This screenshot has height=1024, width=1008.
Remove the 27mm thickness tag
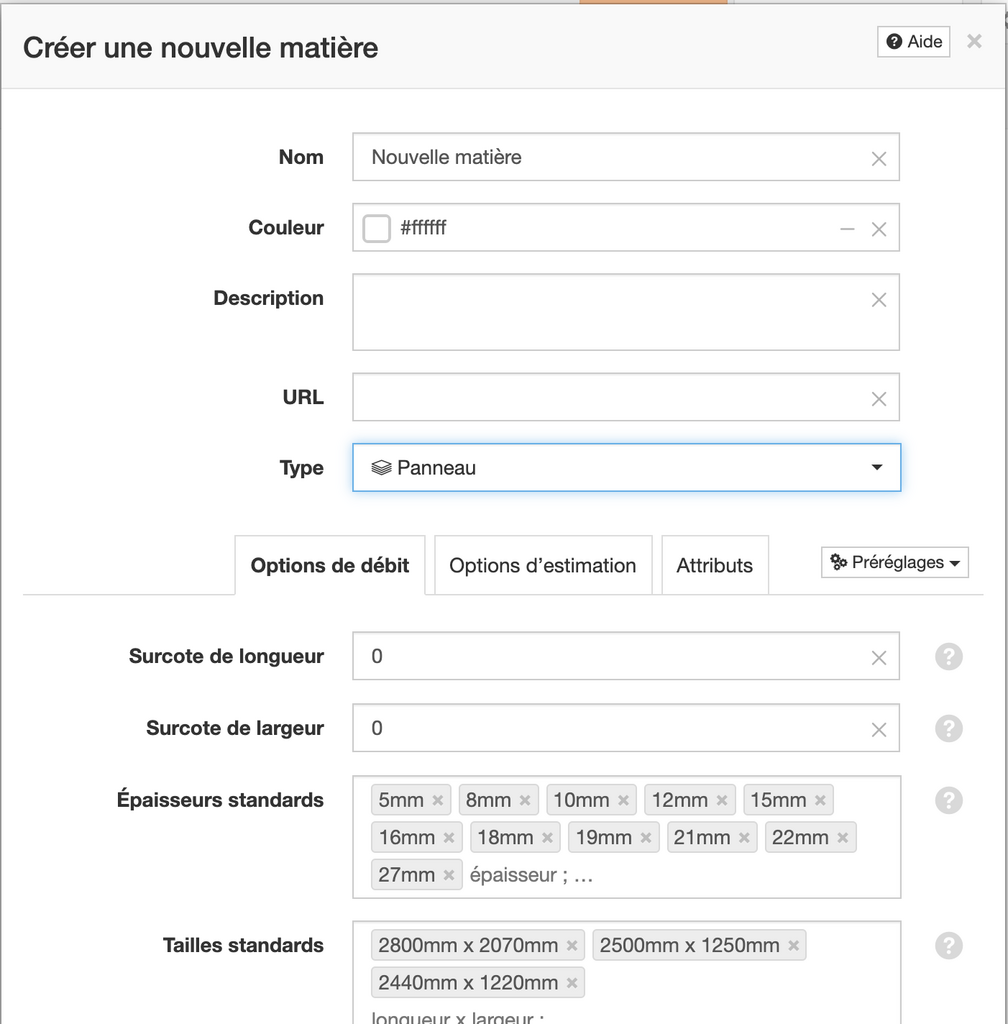coord(449,874)
